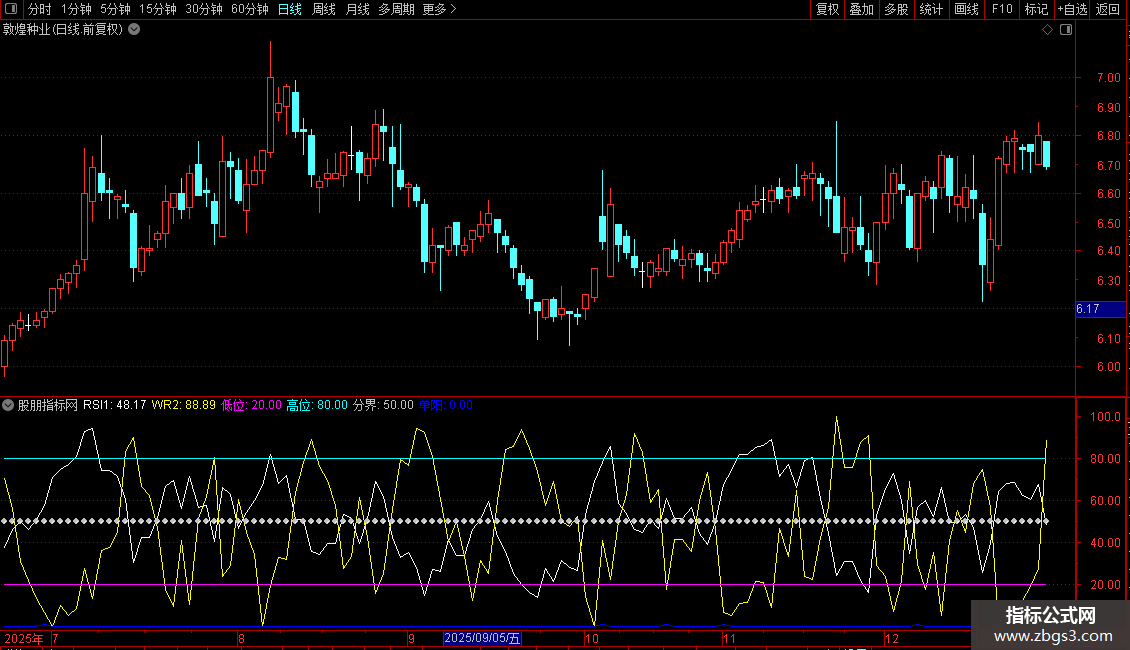This screenshot has width=1130, height=650.
Task: Switch to the 分时 chart tab
Action: point(39,9)
